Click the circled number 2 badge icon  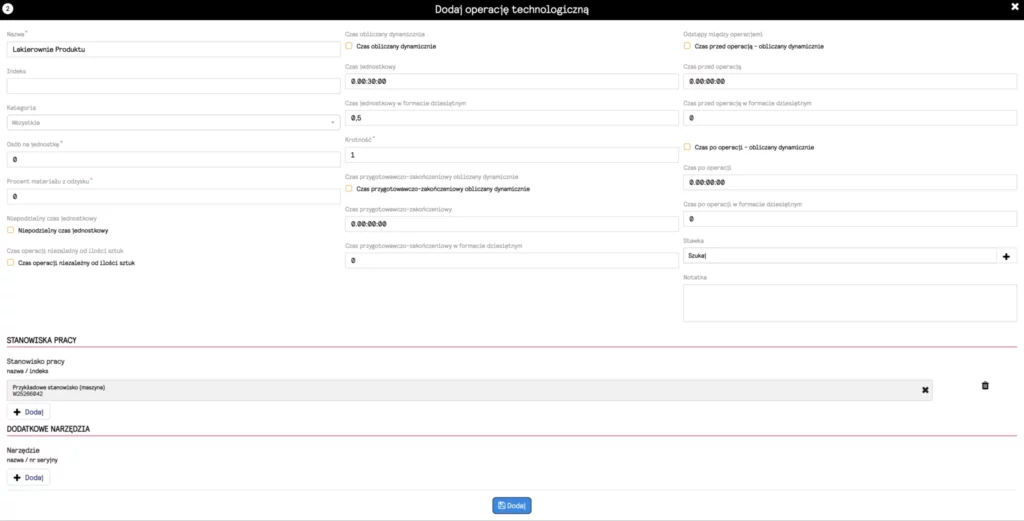(8, 9)
